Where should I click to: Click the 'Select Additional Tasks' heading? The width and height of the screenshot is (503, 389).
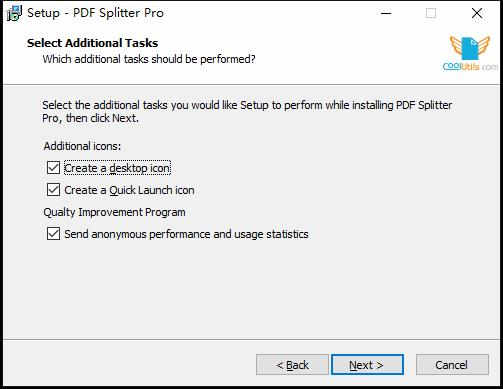(x=93, y=43)
